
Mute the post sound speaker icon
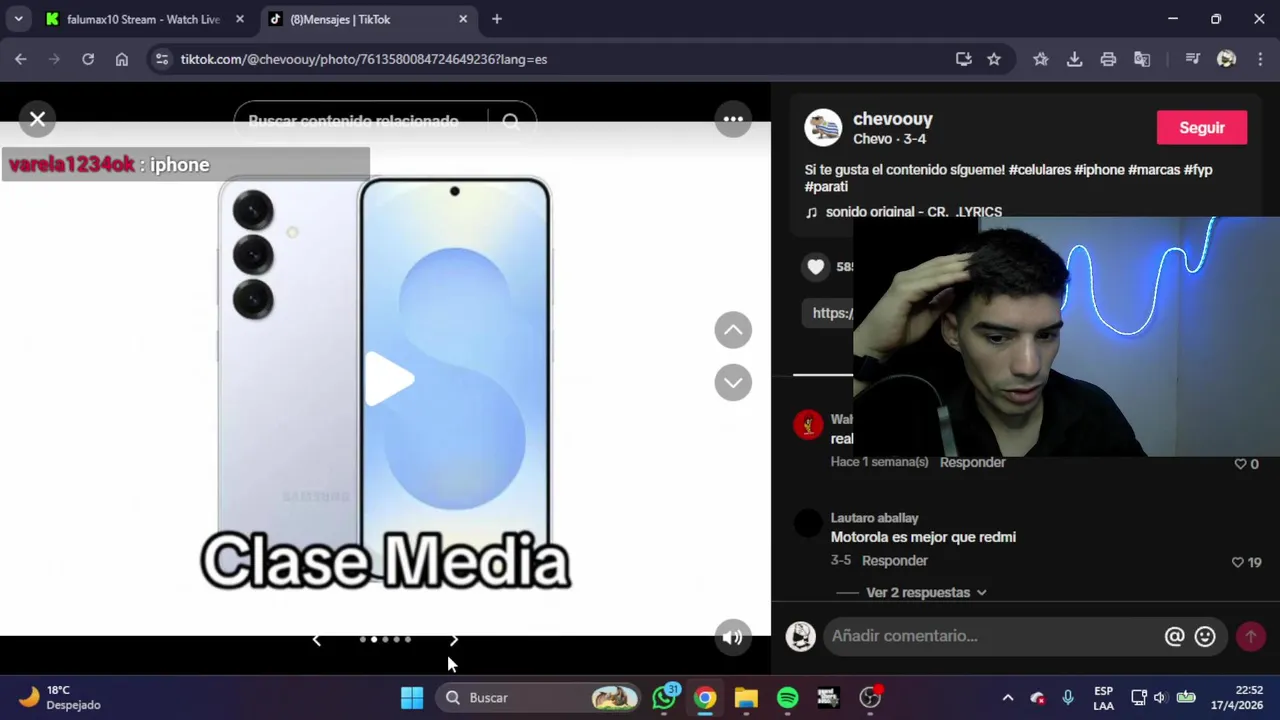pyautogui.click(x=733, y=637)
